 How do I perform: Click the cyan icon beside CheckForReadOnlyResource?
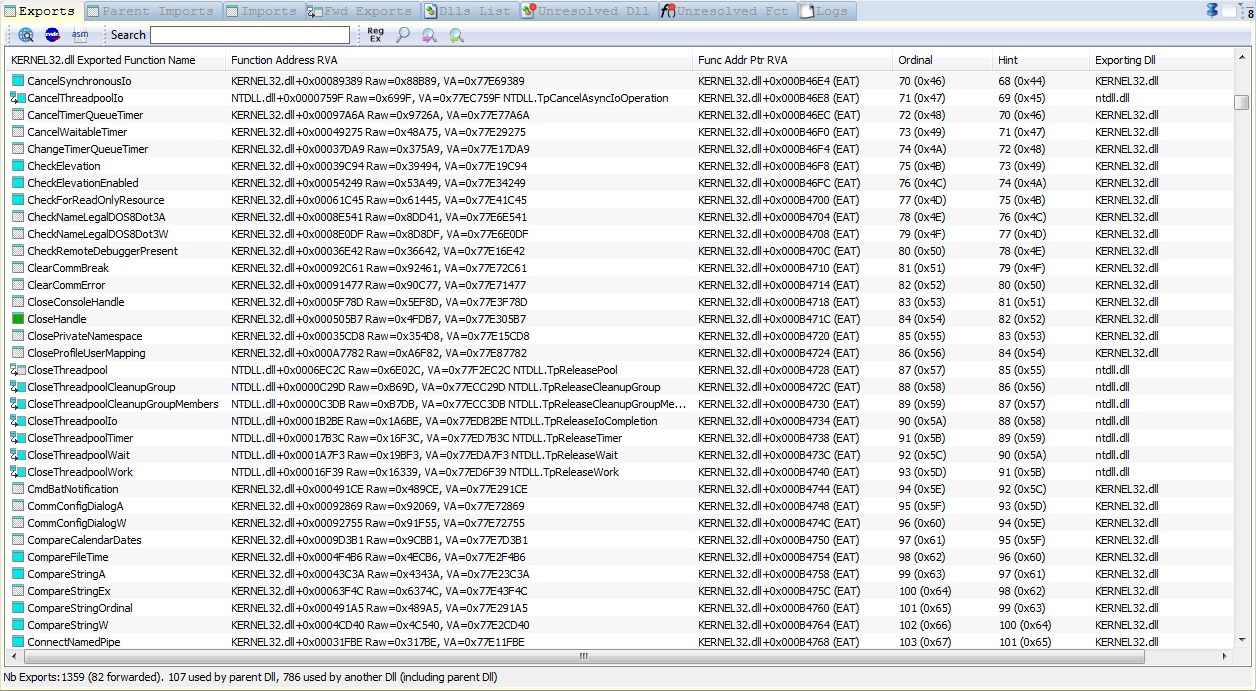click(17, 200)
